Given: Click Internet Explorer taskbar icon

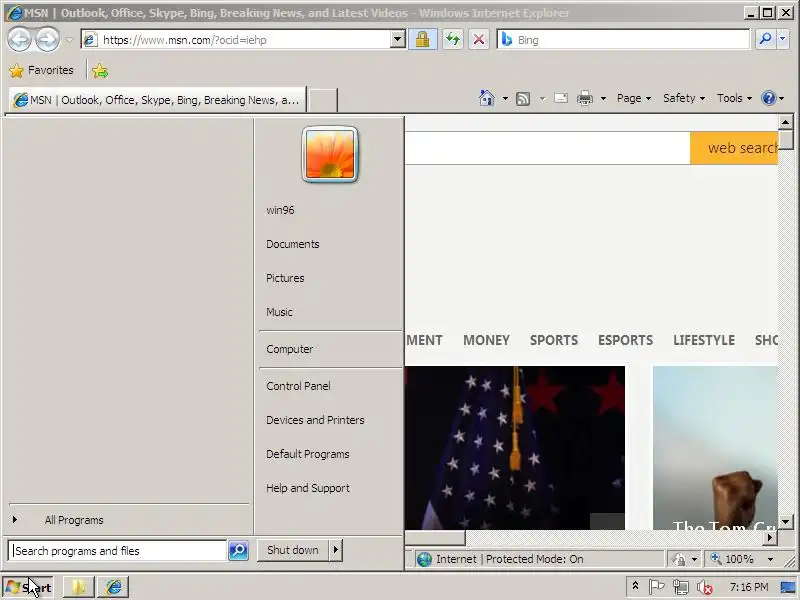Looking at the screenshot, I should click(x=114, y=587).
